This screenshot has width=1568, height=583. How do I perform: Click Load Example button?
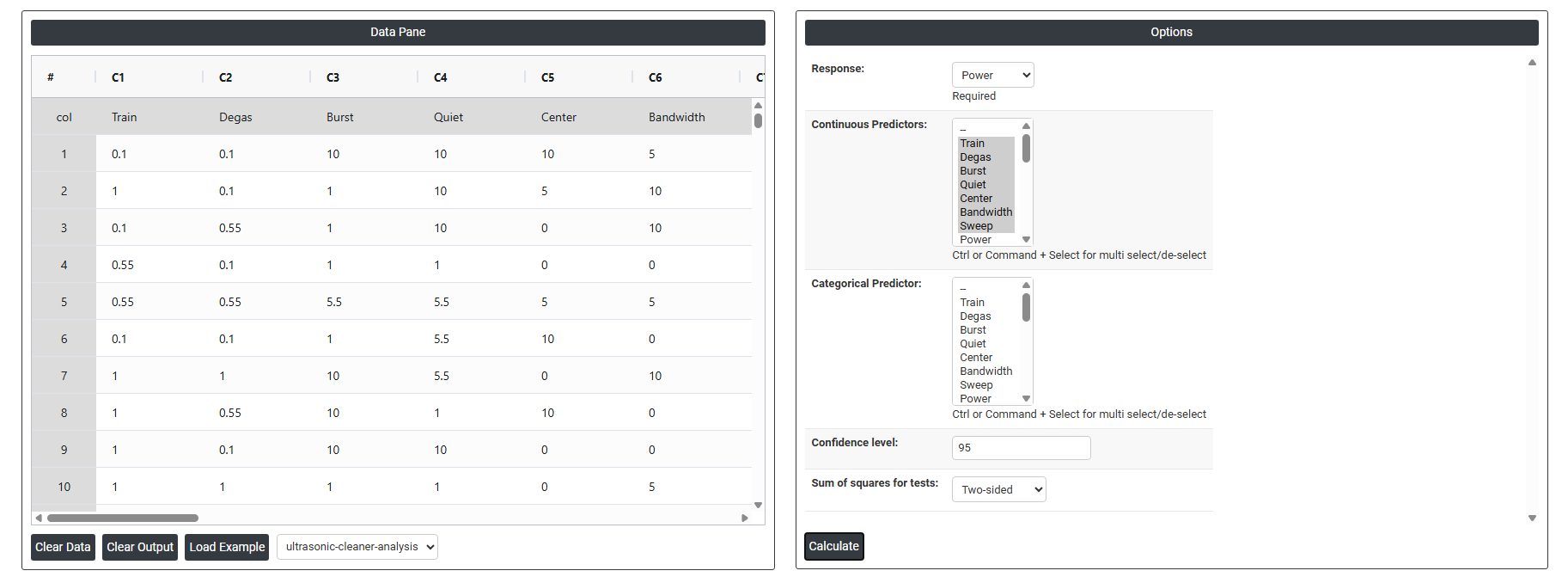click(x=227, y=547)
